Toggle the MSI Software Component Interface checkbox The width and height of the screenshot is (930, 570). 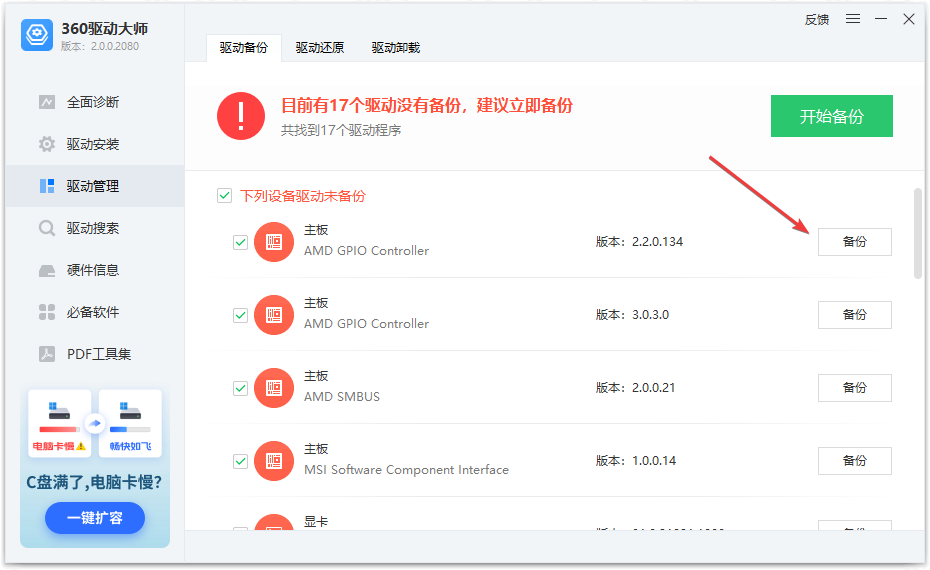(x=240, y=461)
